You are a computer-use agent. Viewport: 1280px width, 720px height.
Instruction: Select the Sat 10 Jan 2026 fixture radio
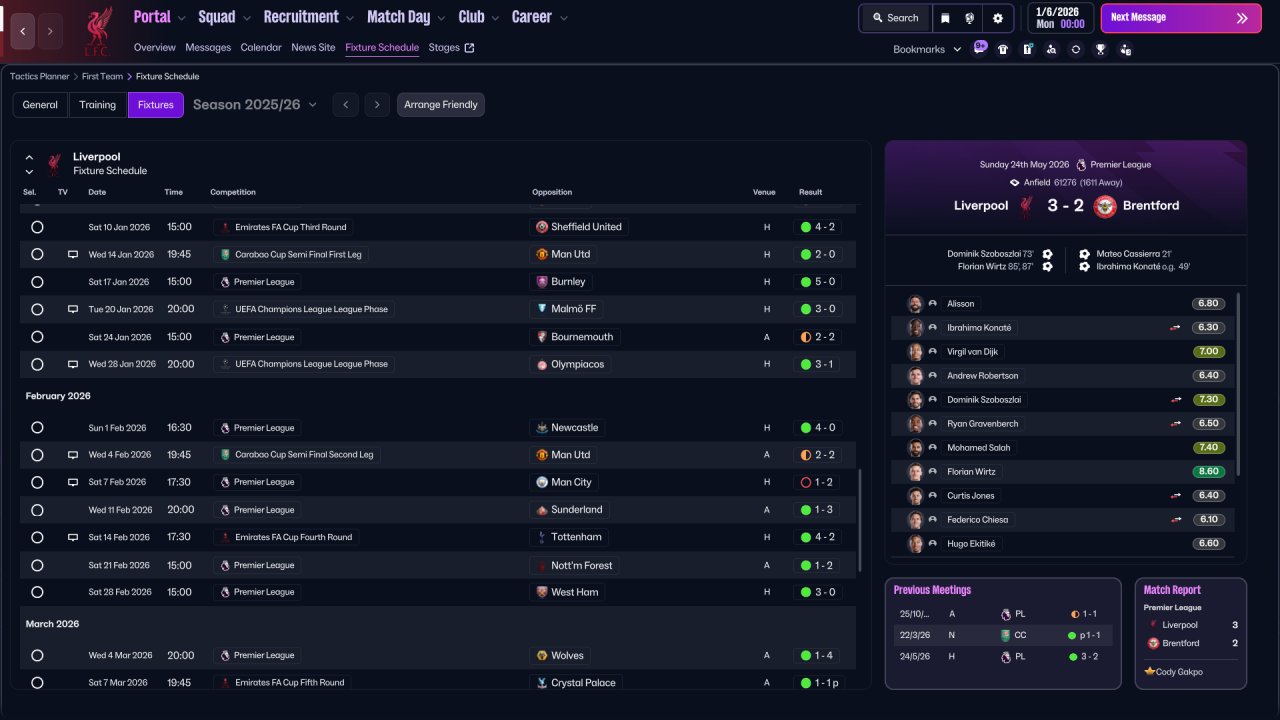[37, 227]
